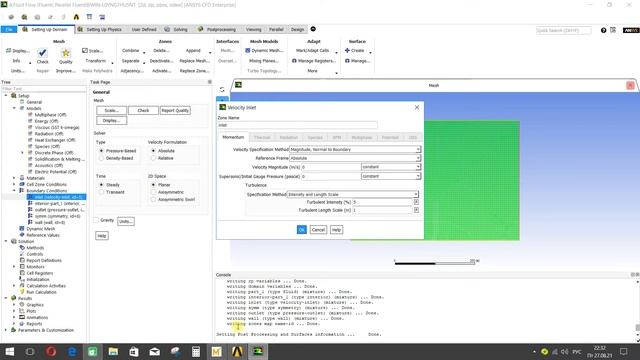Open the Setting Up Physics ribbon tab

(x=100, y=29)
